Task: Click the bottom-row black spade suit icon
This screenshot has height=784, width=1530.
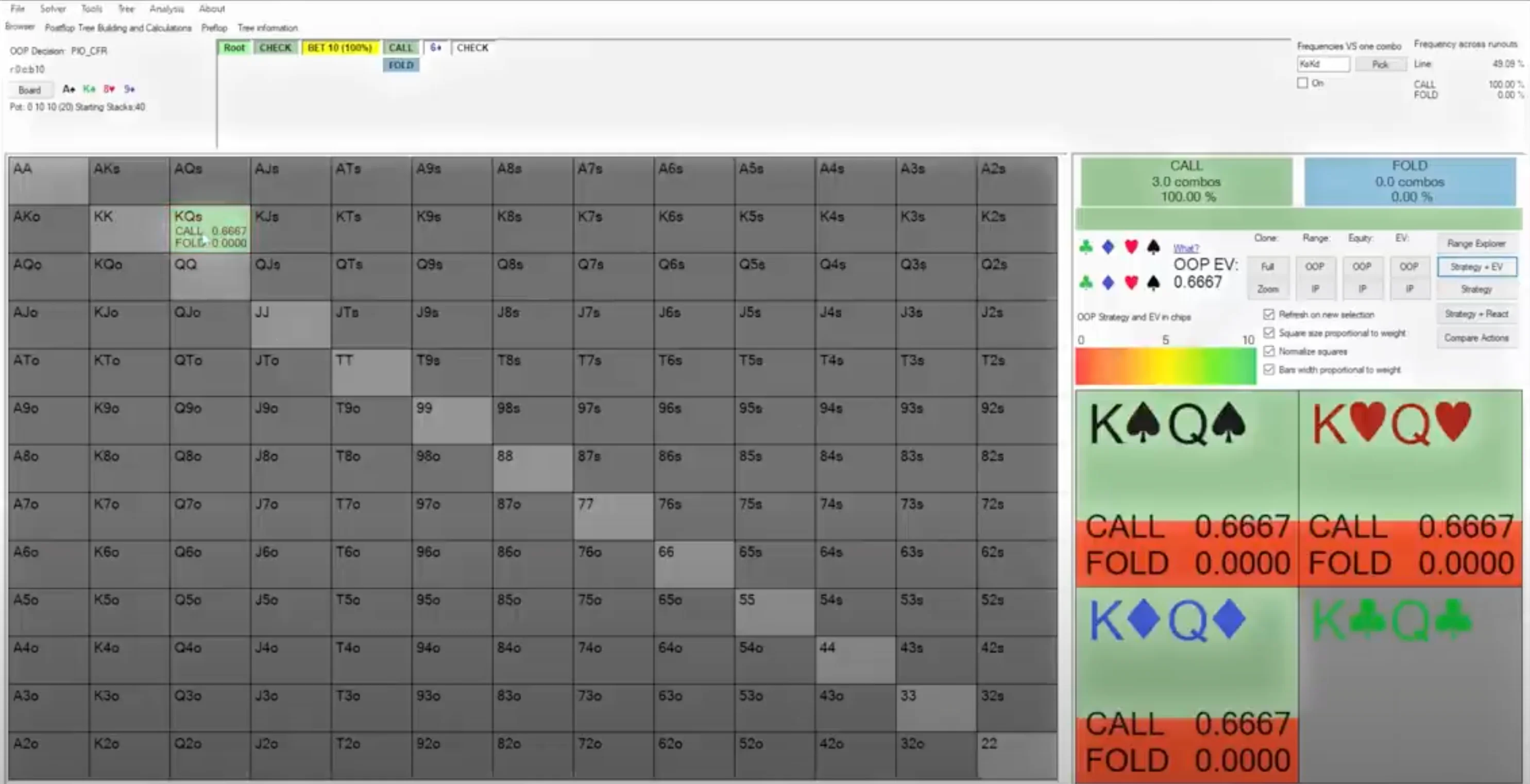Action: click(x=1153, y=283)
